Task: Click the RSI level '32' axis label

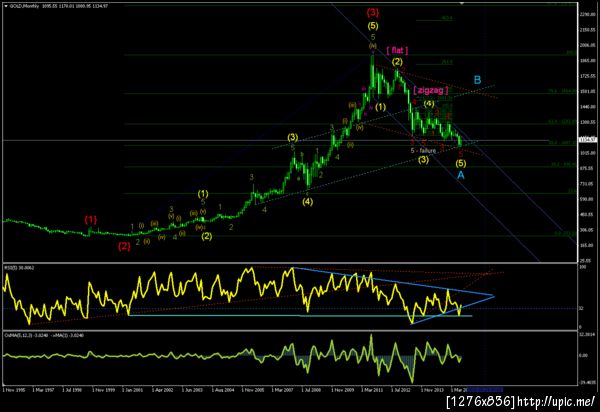Action: [581, 308]
